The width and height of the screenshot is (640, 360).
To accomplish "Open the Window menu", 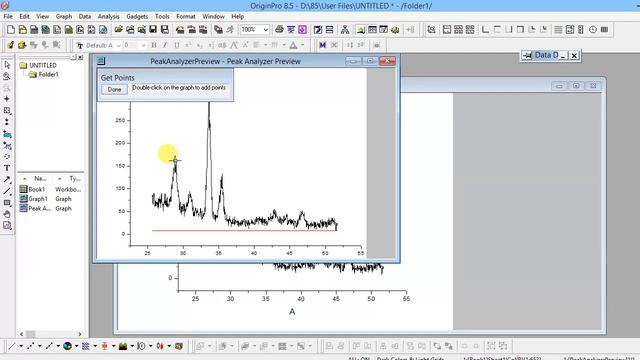I will [x=213, y=16].
